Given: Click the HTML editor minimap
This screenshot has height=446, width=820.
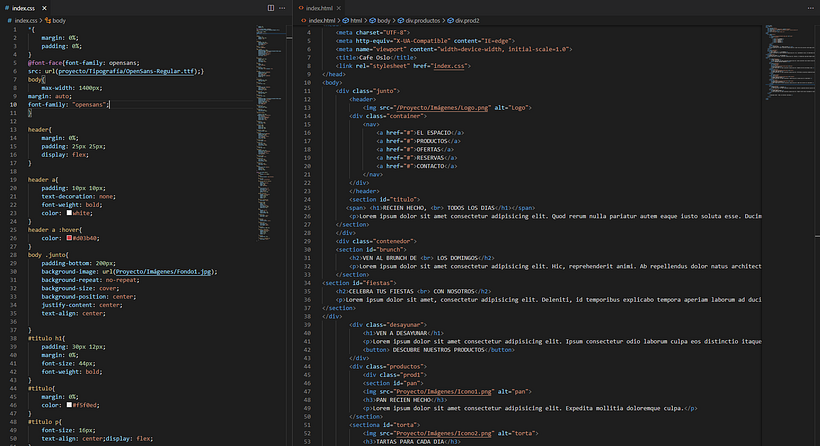Looking at the screenshot, I should [790, 63].
